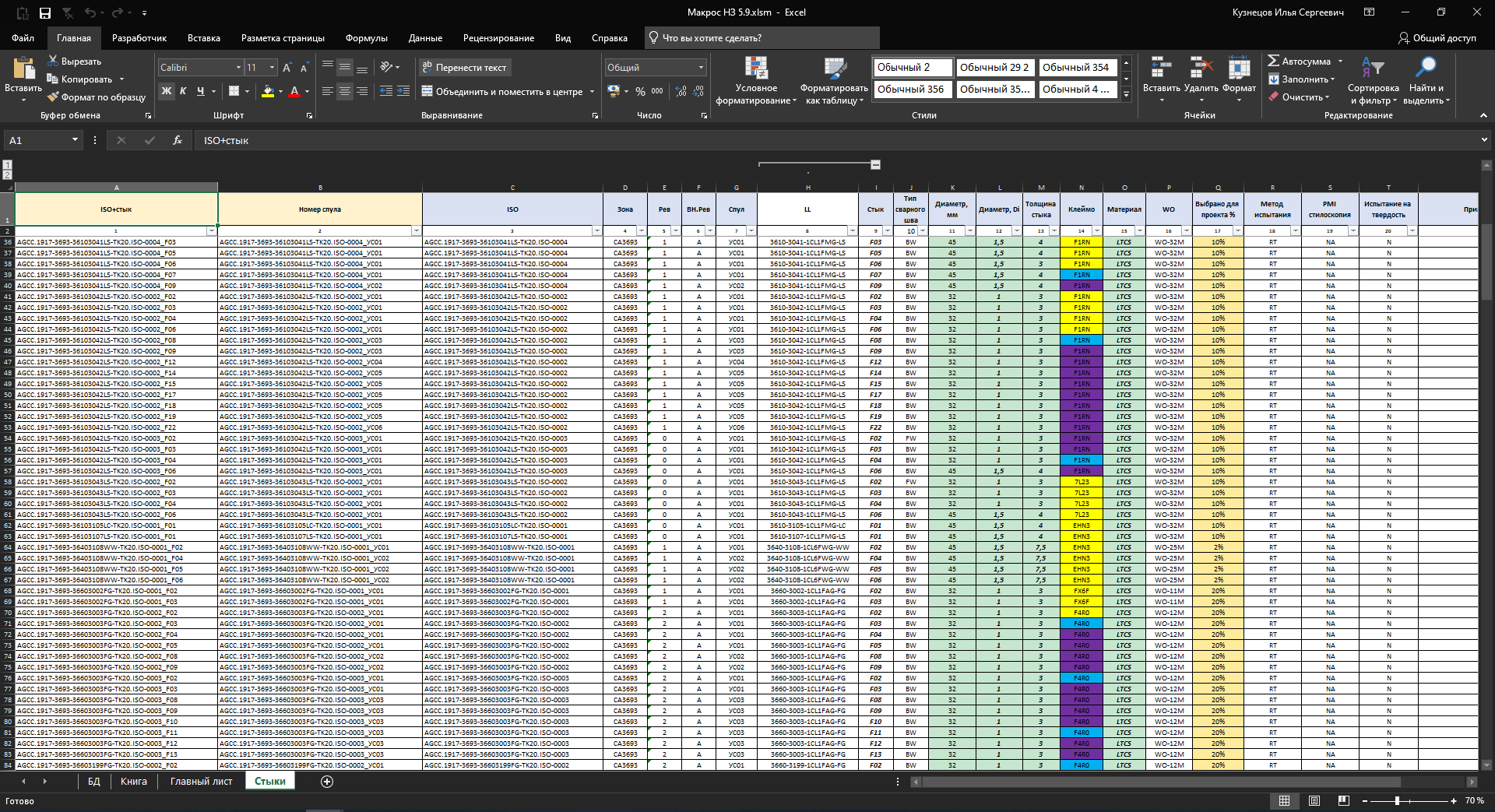Click the zoom slider in status bar

(x=1397, y=800)
